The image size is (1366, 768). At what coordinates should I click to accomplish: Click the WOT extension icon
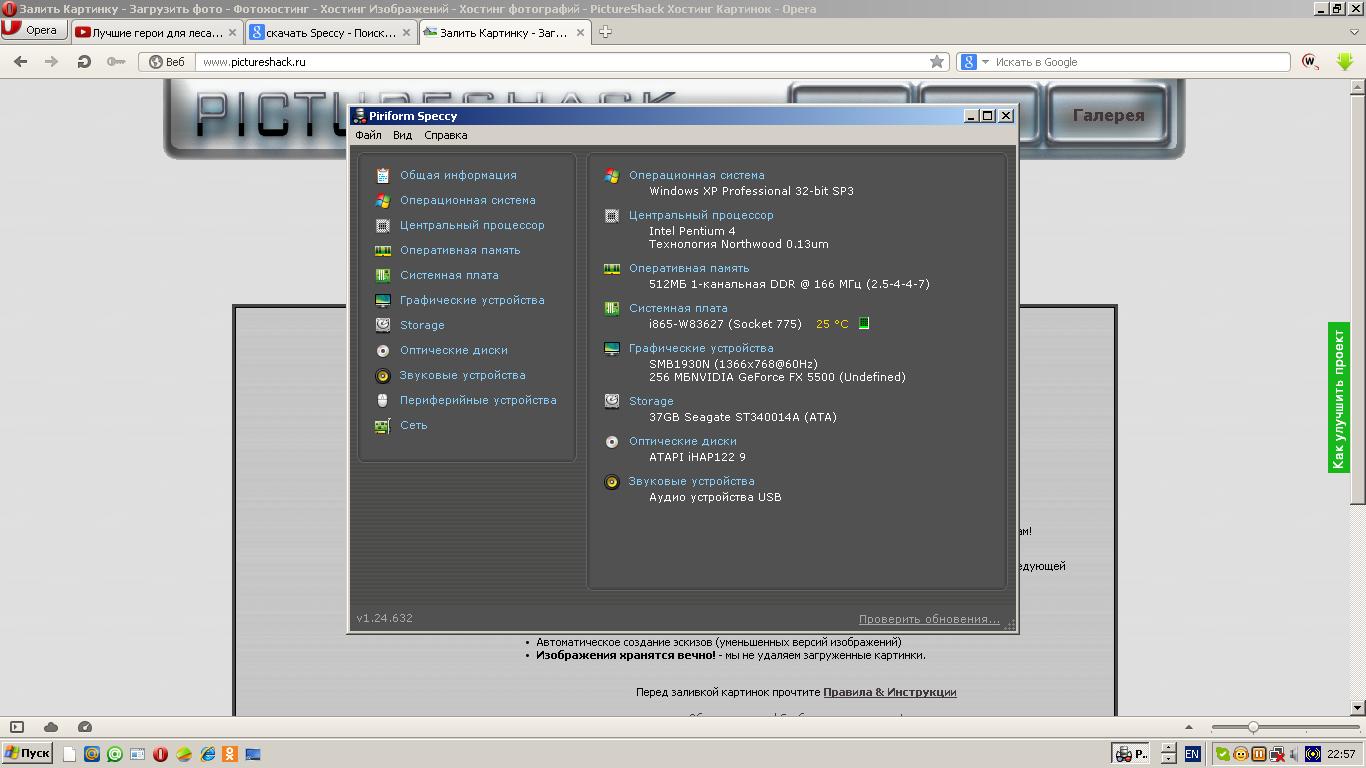tap(1310, 61)
